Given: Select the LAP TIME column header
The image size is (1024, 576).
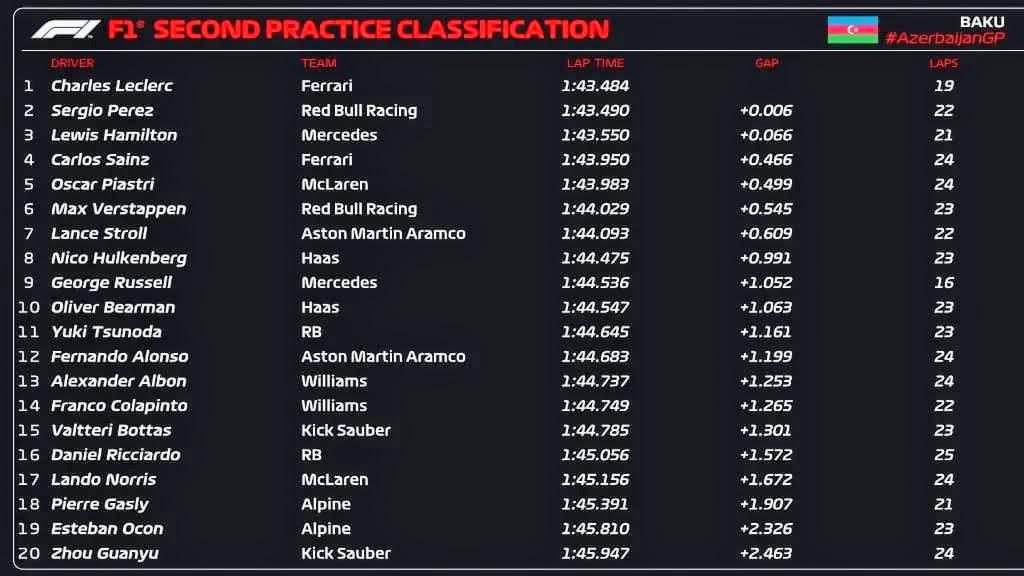Looking at the screenshot, I should (x=595, y=63).
